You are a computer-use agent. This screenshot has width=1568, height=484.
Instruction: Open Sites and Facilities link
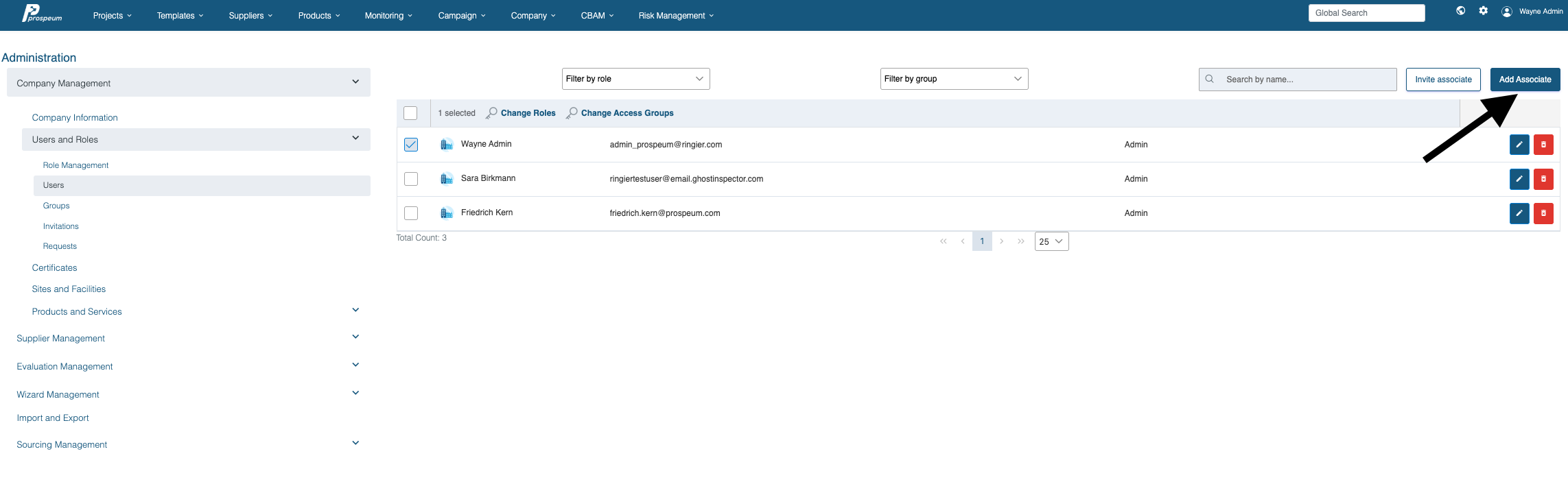click(x=69, y=289)
